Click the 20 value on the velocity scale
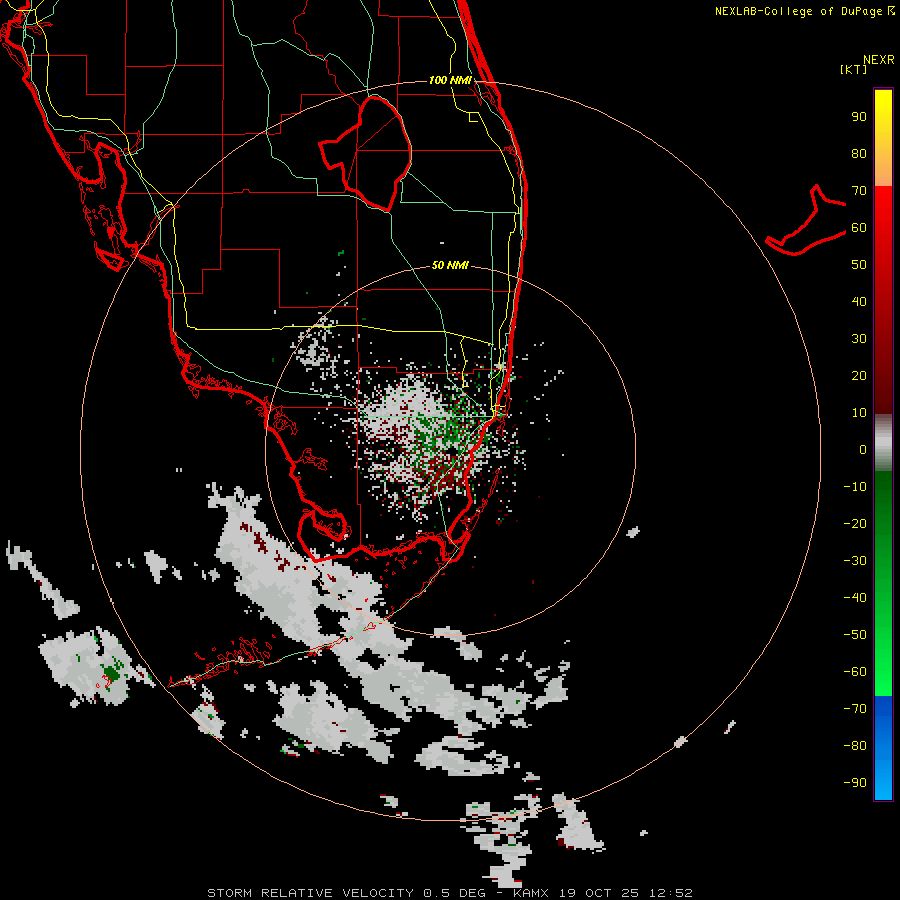The image size is (900, 900). point(859,375)
